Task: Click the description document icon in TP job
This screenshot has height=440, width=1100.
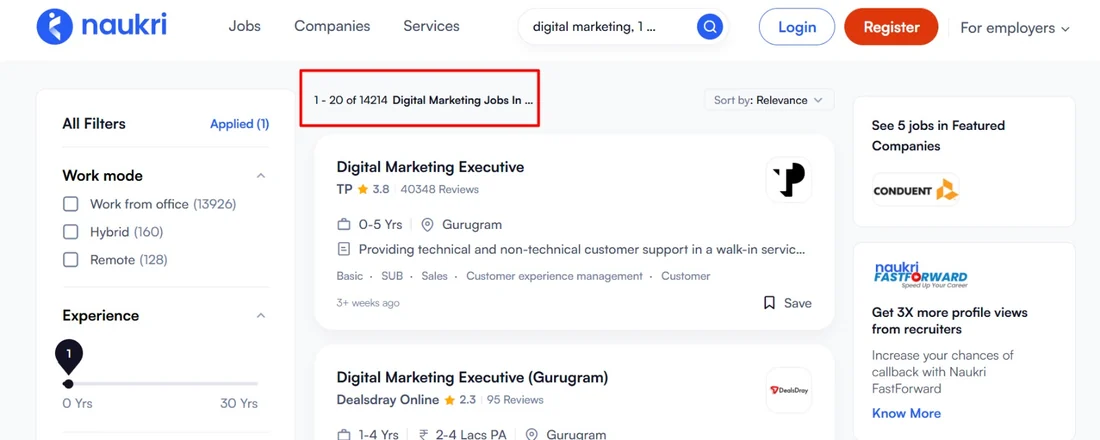Action: (344, 249)
